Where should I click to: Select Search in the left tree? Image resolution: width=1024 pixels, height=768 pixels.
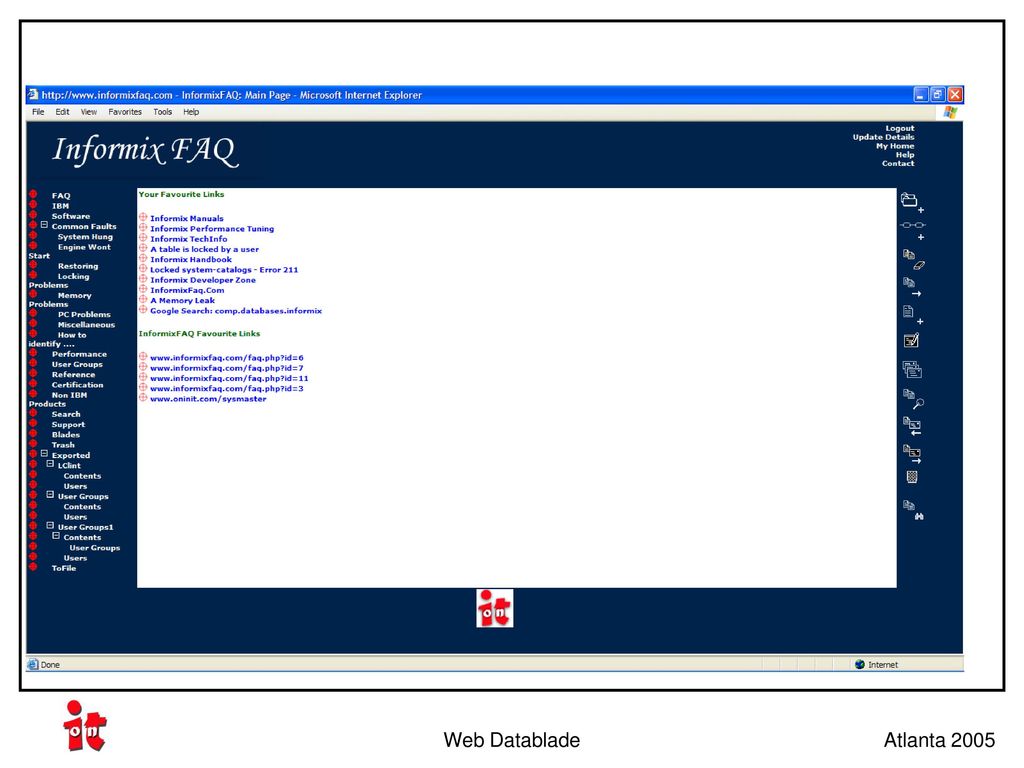coord(66,414)
